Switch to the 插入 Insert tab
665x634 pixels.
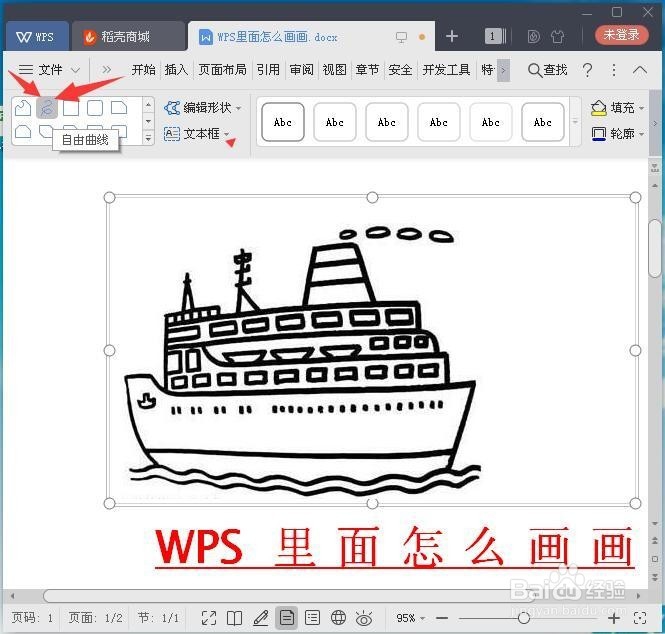click(176, 70)
